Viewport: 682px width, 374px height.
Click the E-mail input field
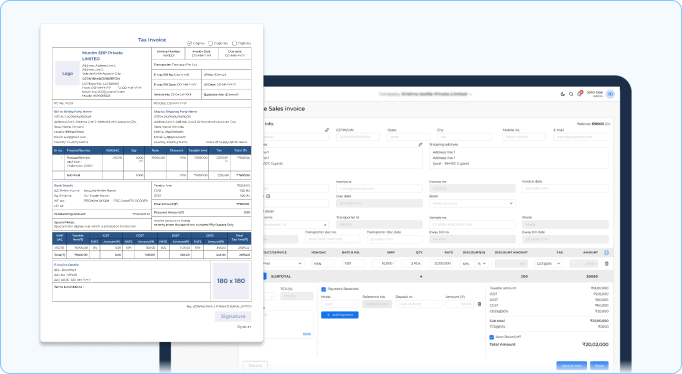pyautogui.click(x=581, y=137)
